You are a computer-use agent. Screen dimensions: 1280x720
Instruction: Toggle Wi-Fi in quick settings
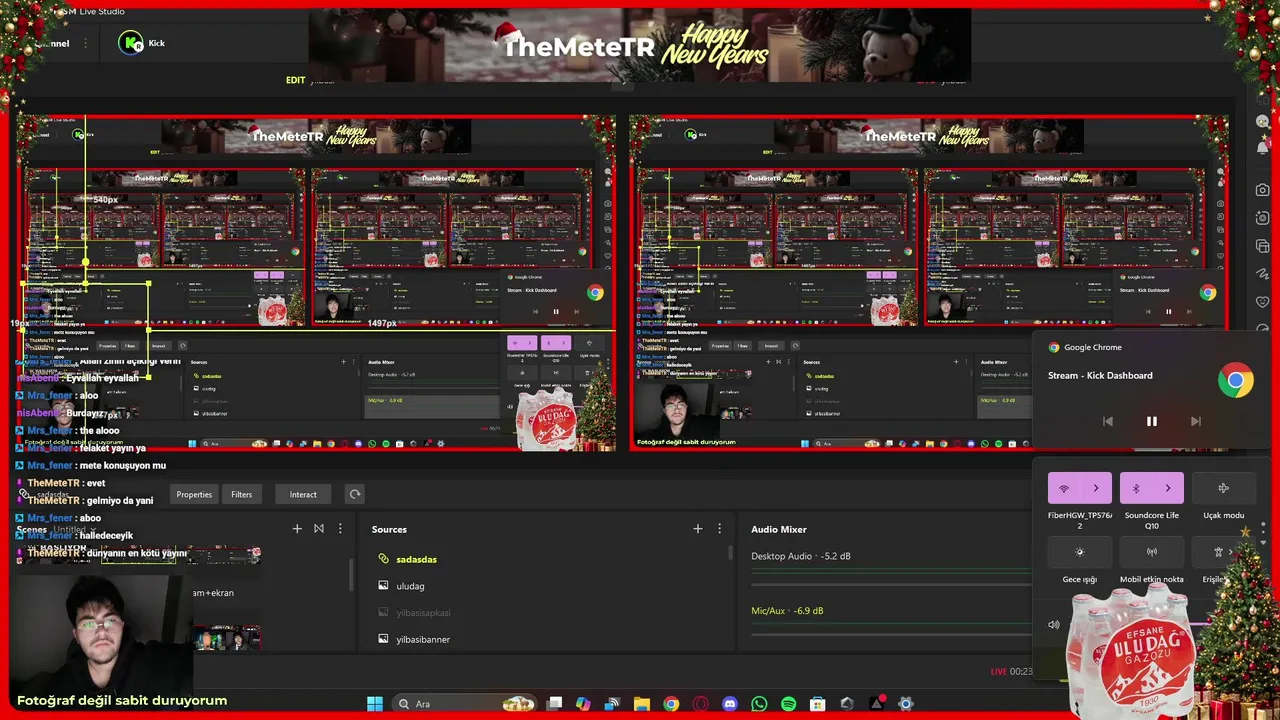pyautogui.click(x=1064, y=488)
